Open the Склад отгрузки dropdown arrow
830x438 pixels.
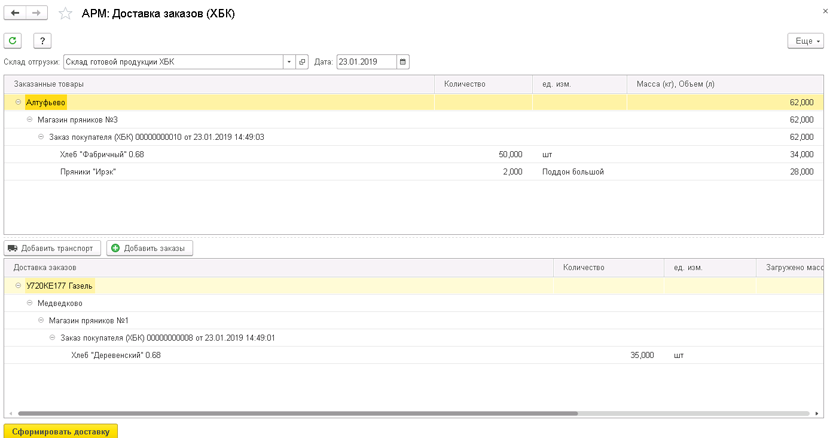(289, 62)
